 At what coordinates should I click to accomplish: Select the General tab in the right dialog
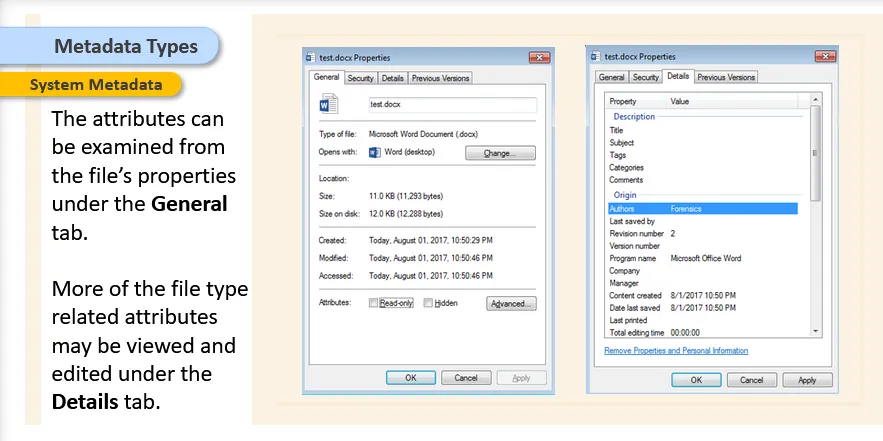click(x=611, y=77)
